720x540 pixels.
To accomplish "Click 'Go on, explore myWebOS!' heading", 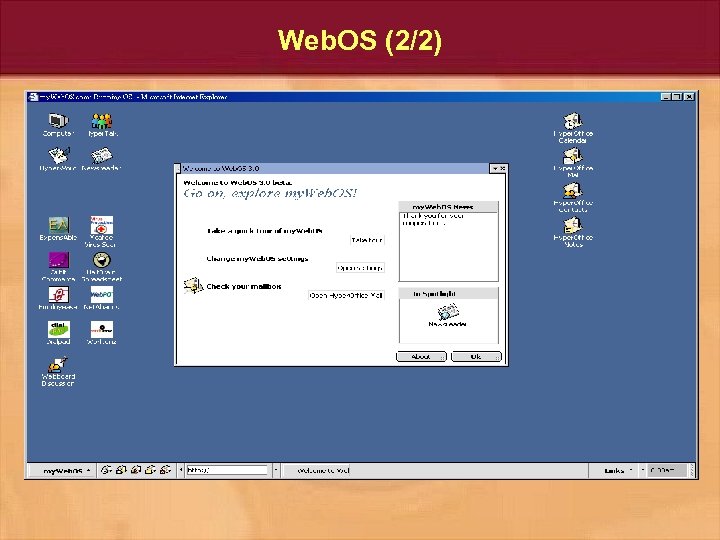I will [270, 193].
